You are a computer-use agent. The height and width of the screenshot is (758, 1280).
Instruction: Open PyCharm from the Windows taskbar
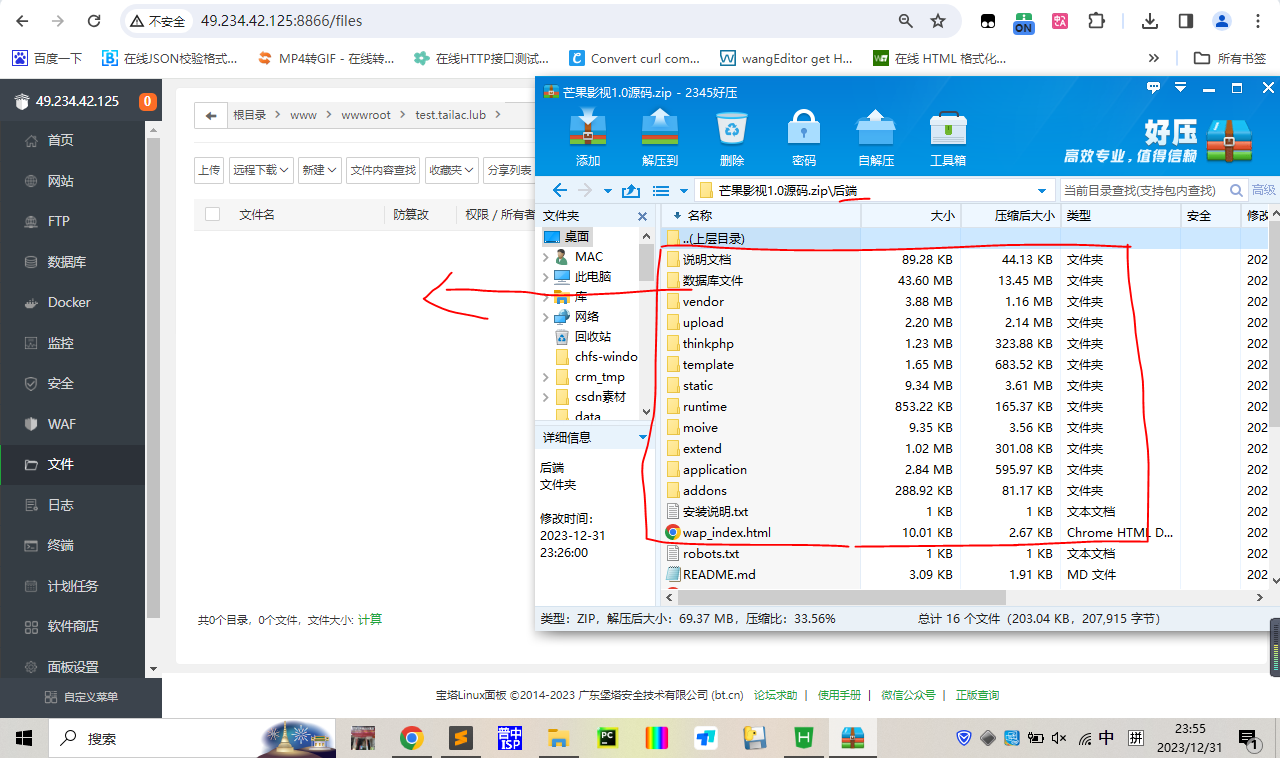click(x=606, y=738)
